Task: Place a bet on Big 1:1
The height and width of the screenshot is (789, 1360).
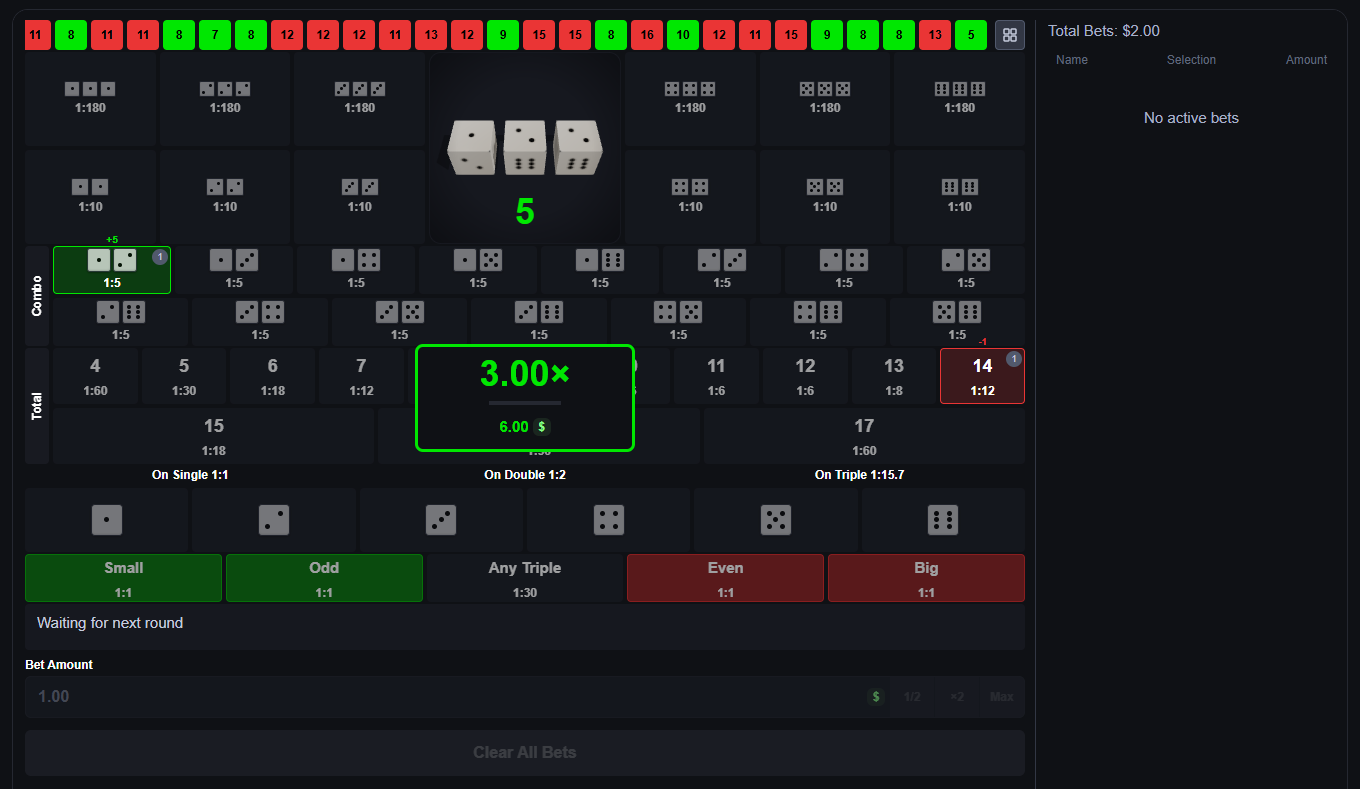Action: tap(926, 578)
